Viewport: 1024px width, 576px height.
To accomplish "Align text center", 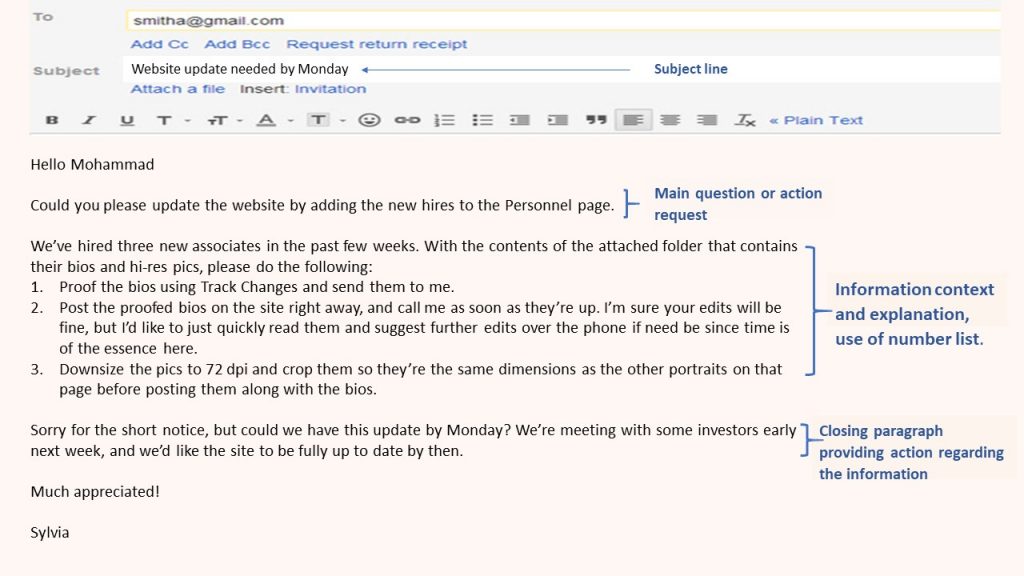I will pos(670,120).
